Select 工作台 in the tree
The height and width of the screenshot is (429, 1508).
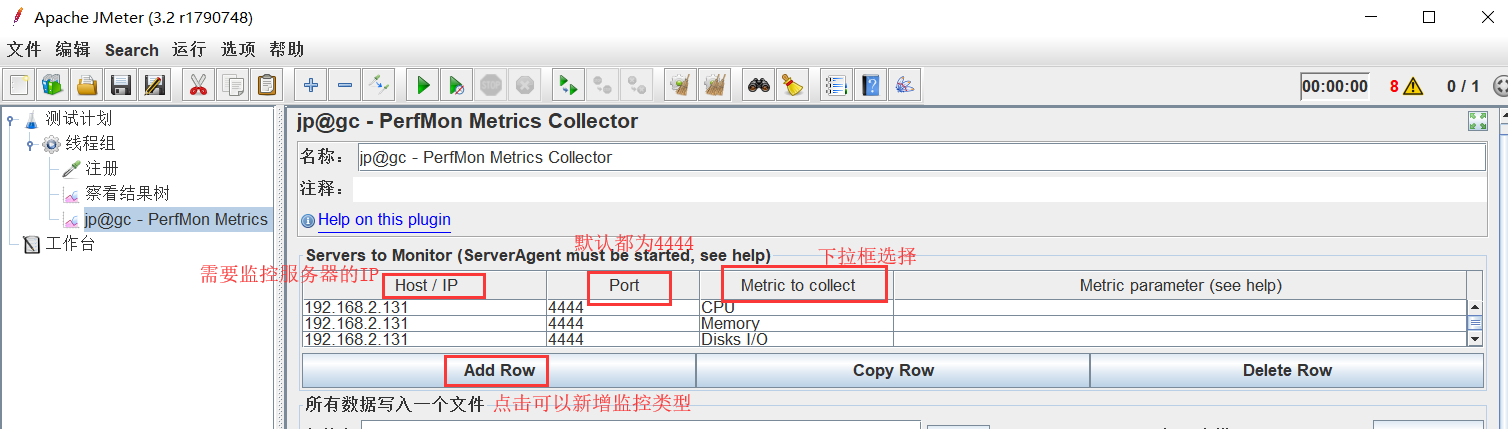point(70,243)
